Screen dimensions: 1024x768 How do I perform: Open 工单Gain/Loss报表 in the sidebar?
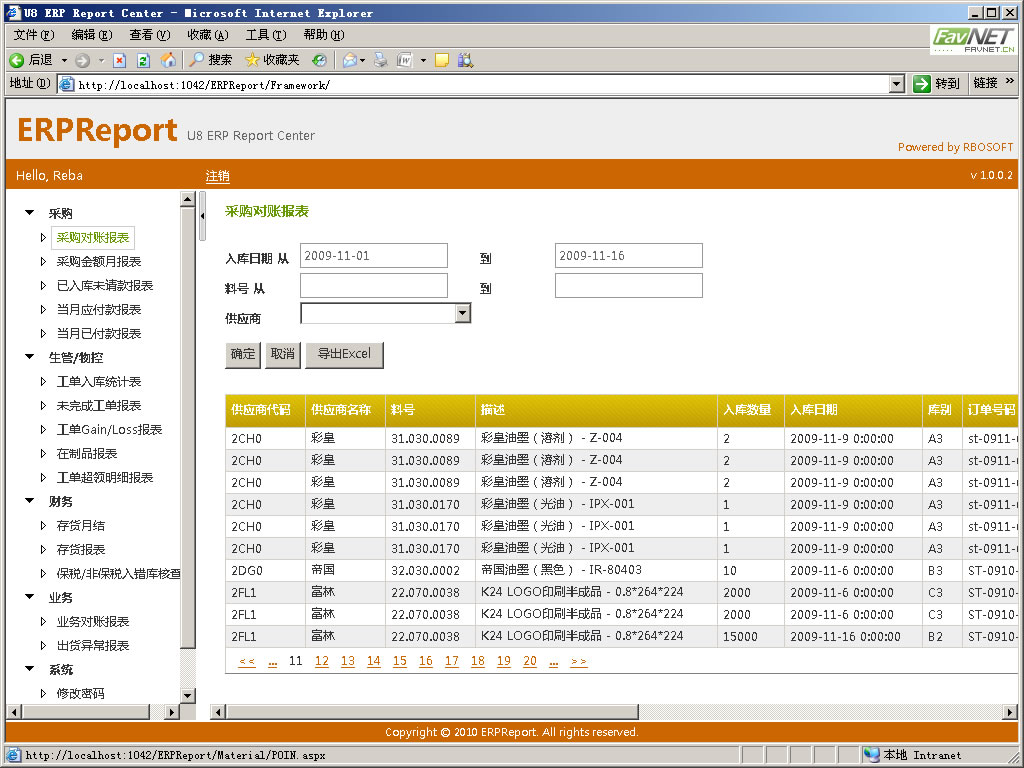(x=109, y=429)
